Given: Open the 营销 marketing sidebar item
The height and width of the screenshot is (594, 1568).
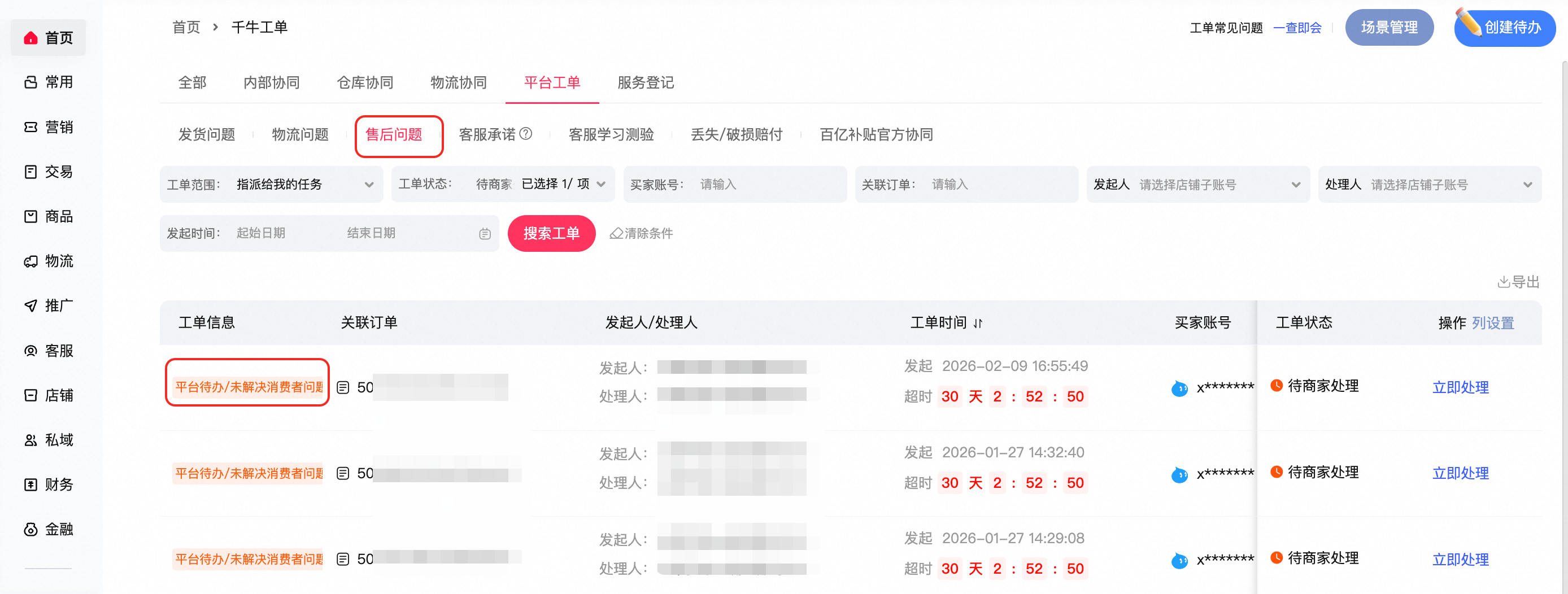Looking at the screenshot, I should (x=49, y=126).
